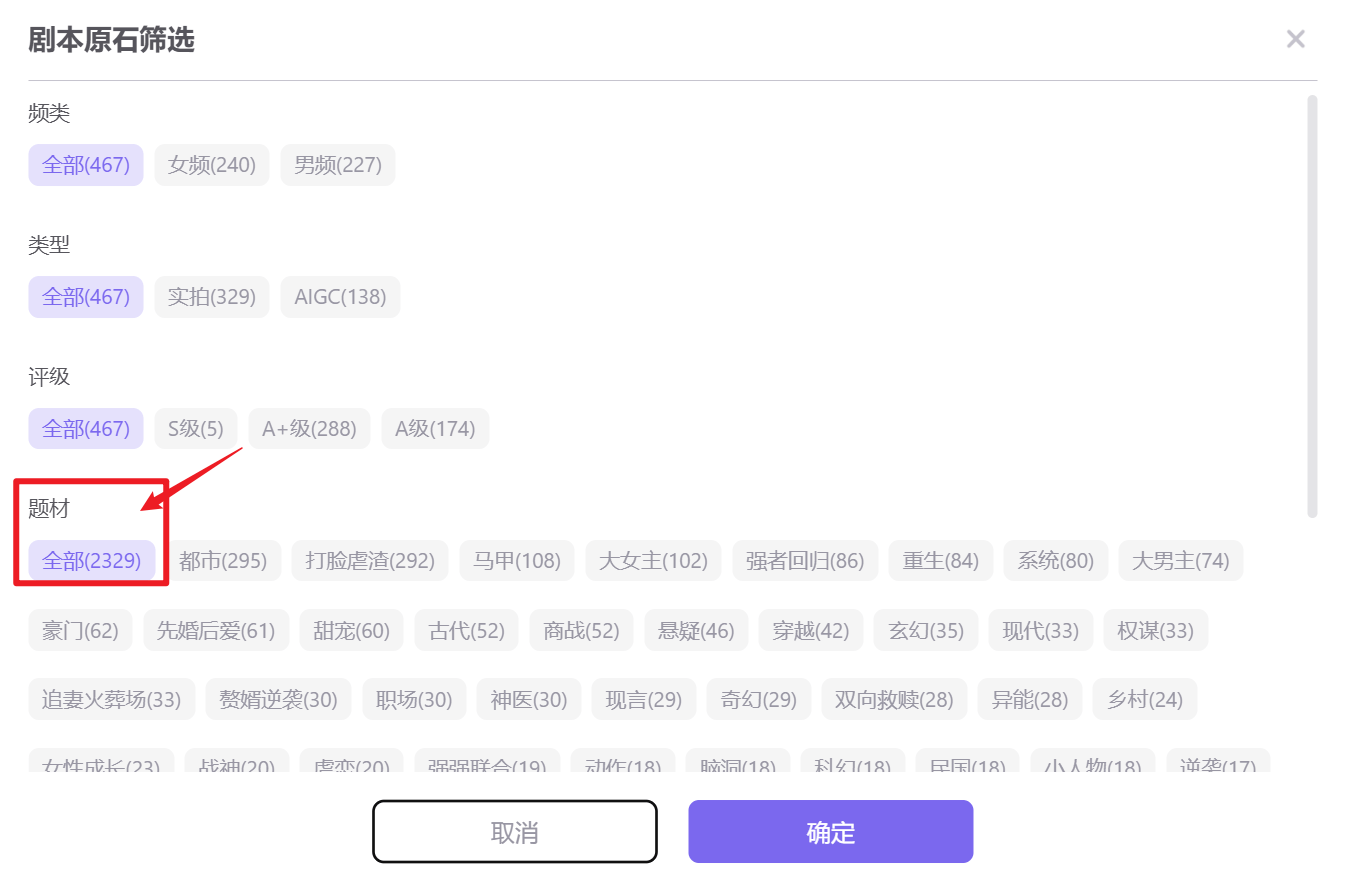Choose the A+级(288) rating filter
Image resolution: width=1345 pixels, height=874 pixels.
click(309, 429)
